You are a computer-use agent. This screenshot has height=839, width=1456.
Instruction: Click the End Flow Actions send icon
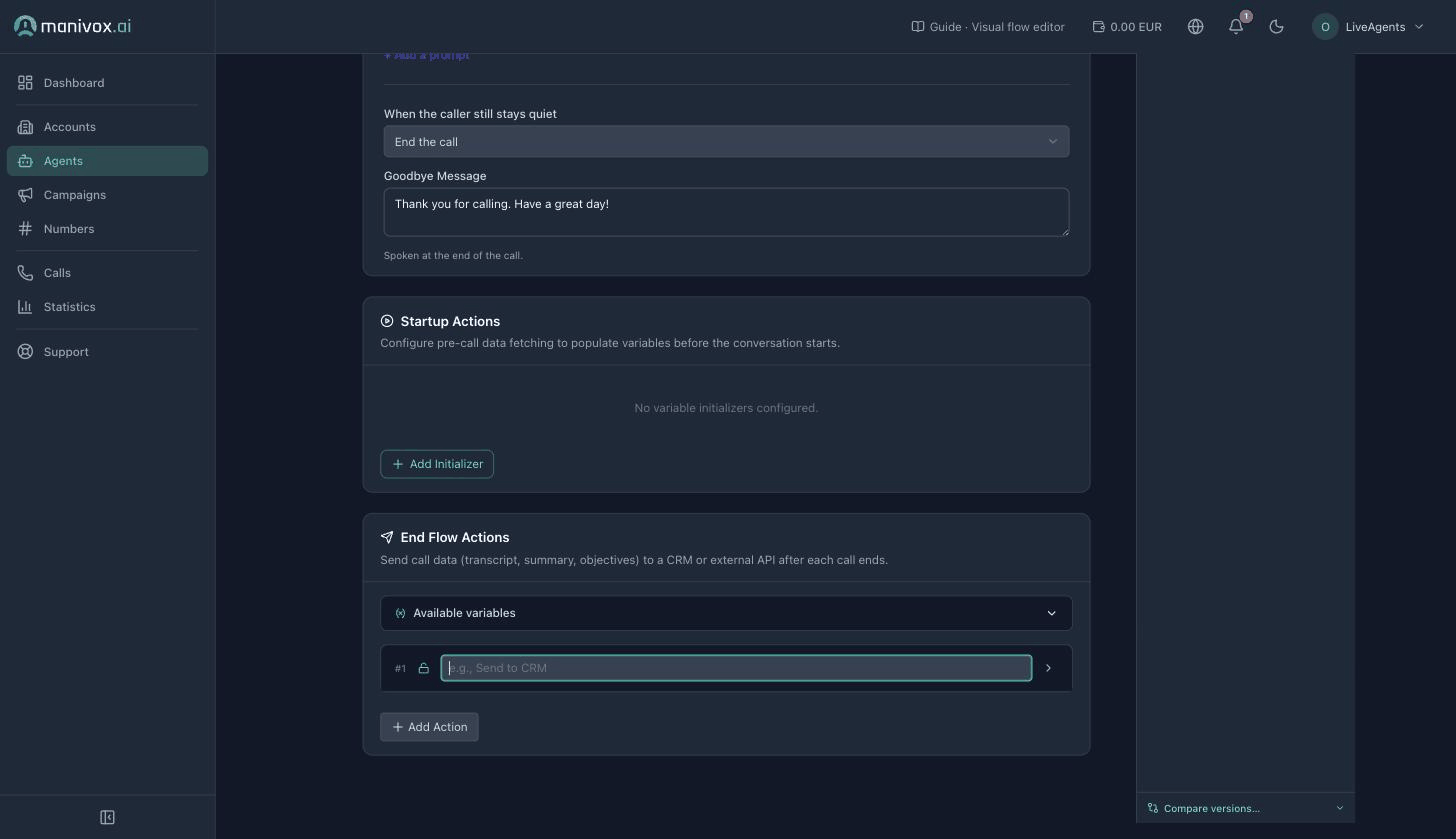point(387,537)
